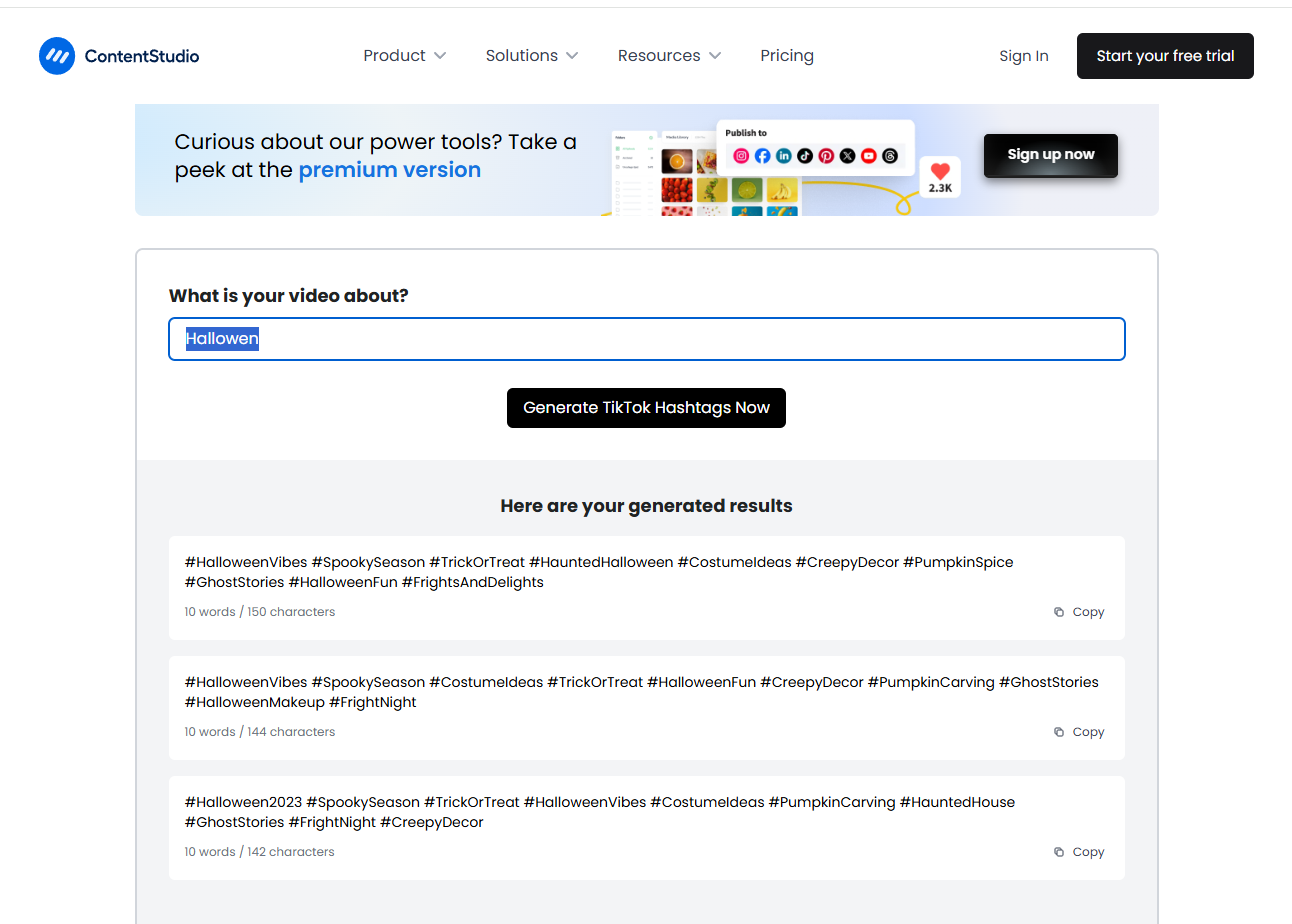Click 'Here are your generated results' heading

click(x=646, y=506)
